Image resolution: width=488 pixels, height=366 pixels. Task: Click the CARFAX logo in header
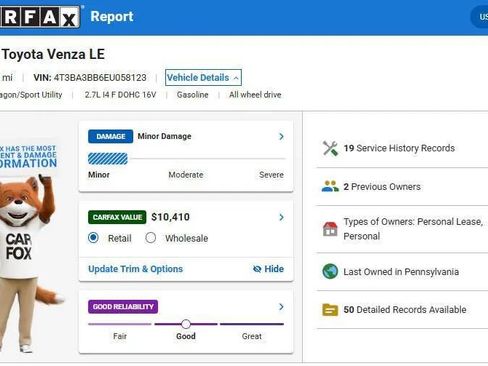pyautogui.click(x=40, y=17)
